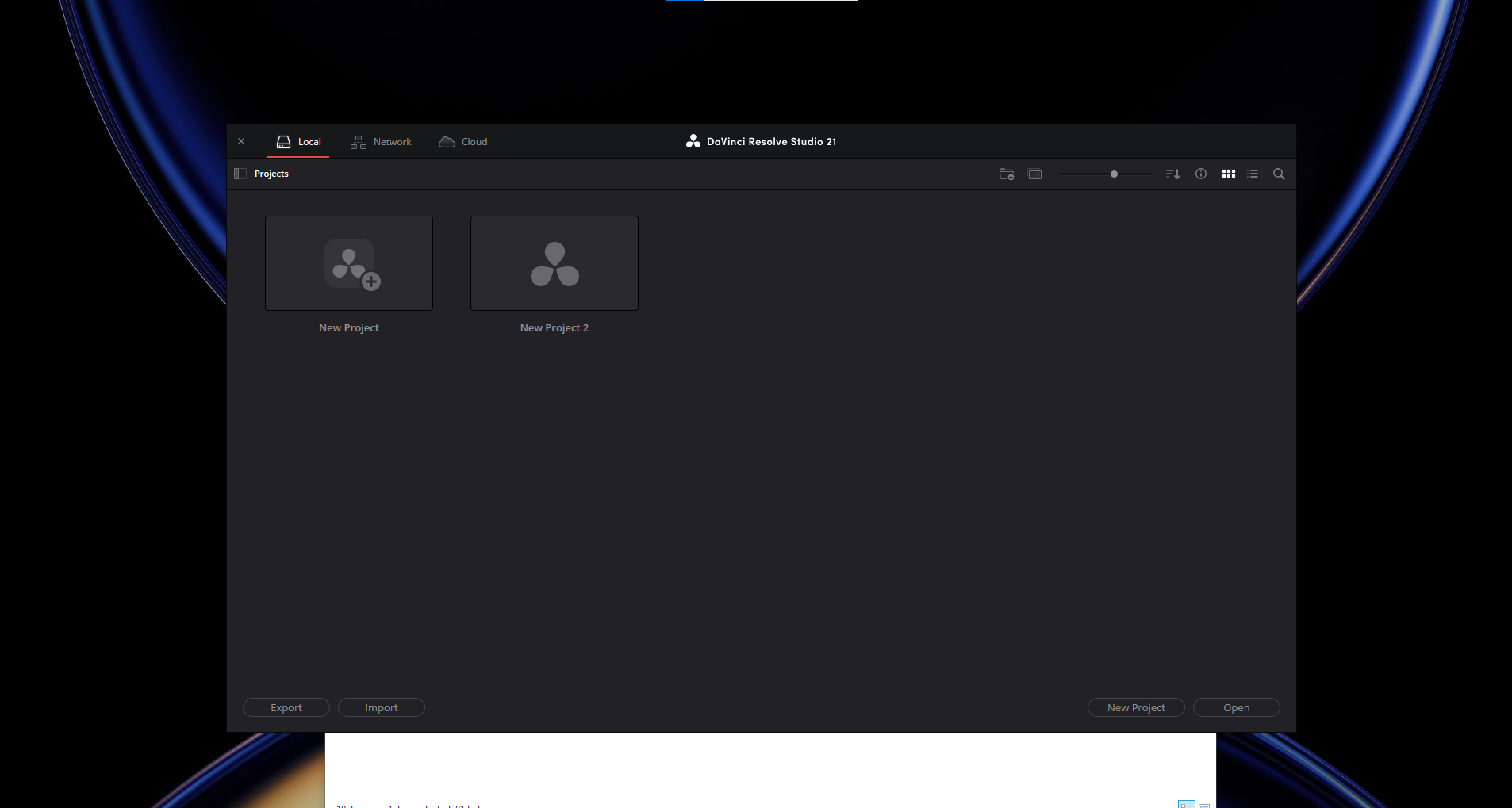1512x808 pixels.
Task: Click the folder view icon beside New Folder
Action: click(x=1034, y=174)
